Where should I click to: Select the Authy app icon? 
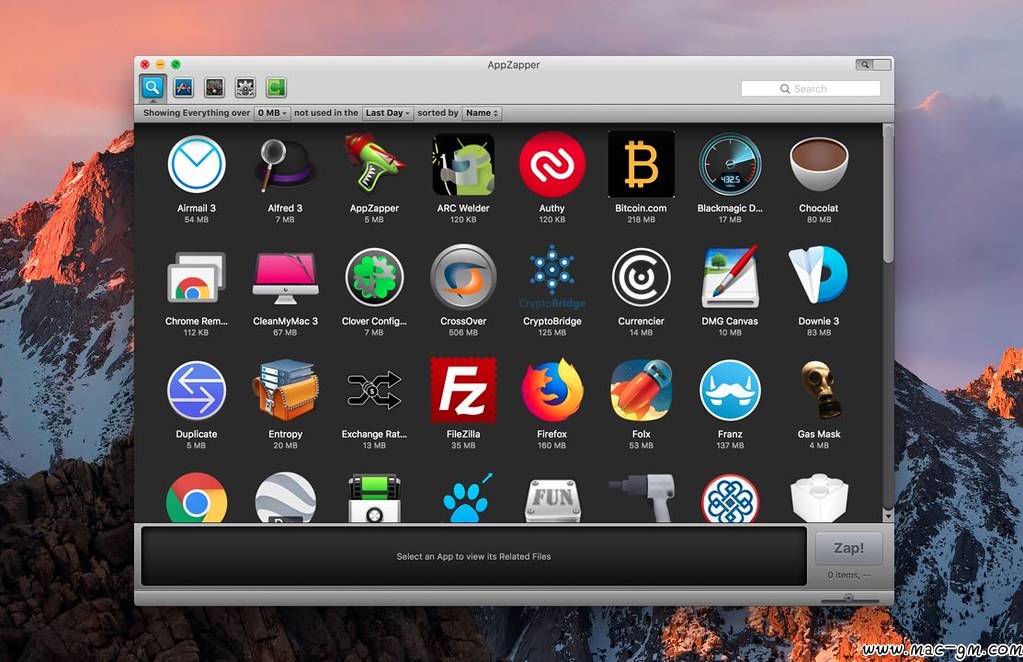[x=552, y=164]
